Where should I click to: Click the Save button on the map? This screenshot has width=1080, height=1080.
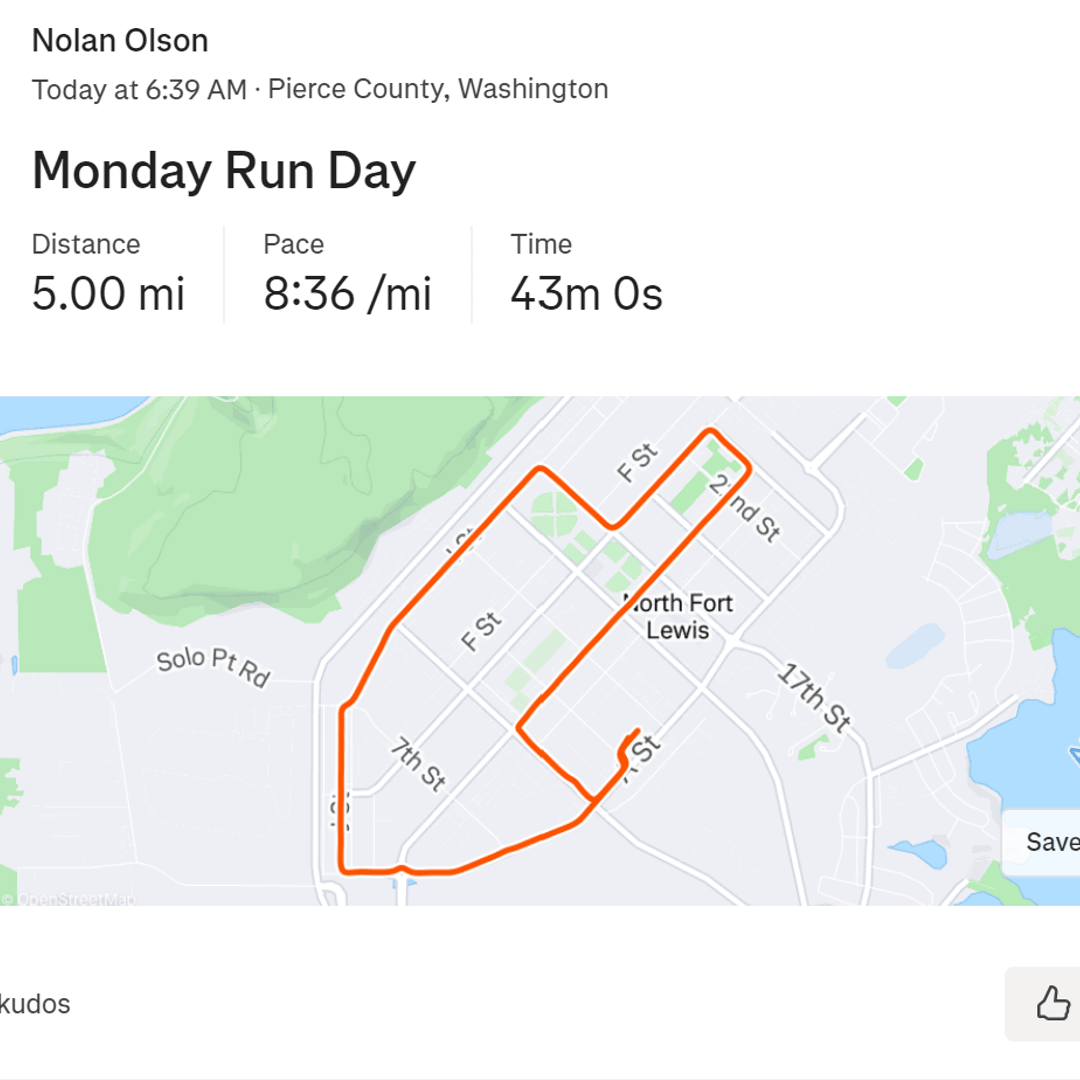coord(1048,842)
